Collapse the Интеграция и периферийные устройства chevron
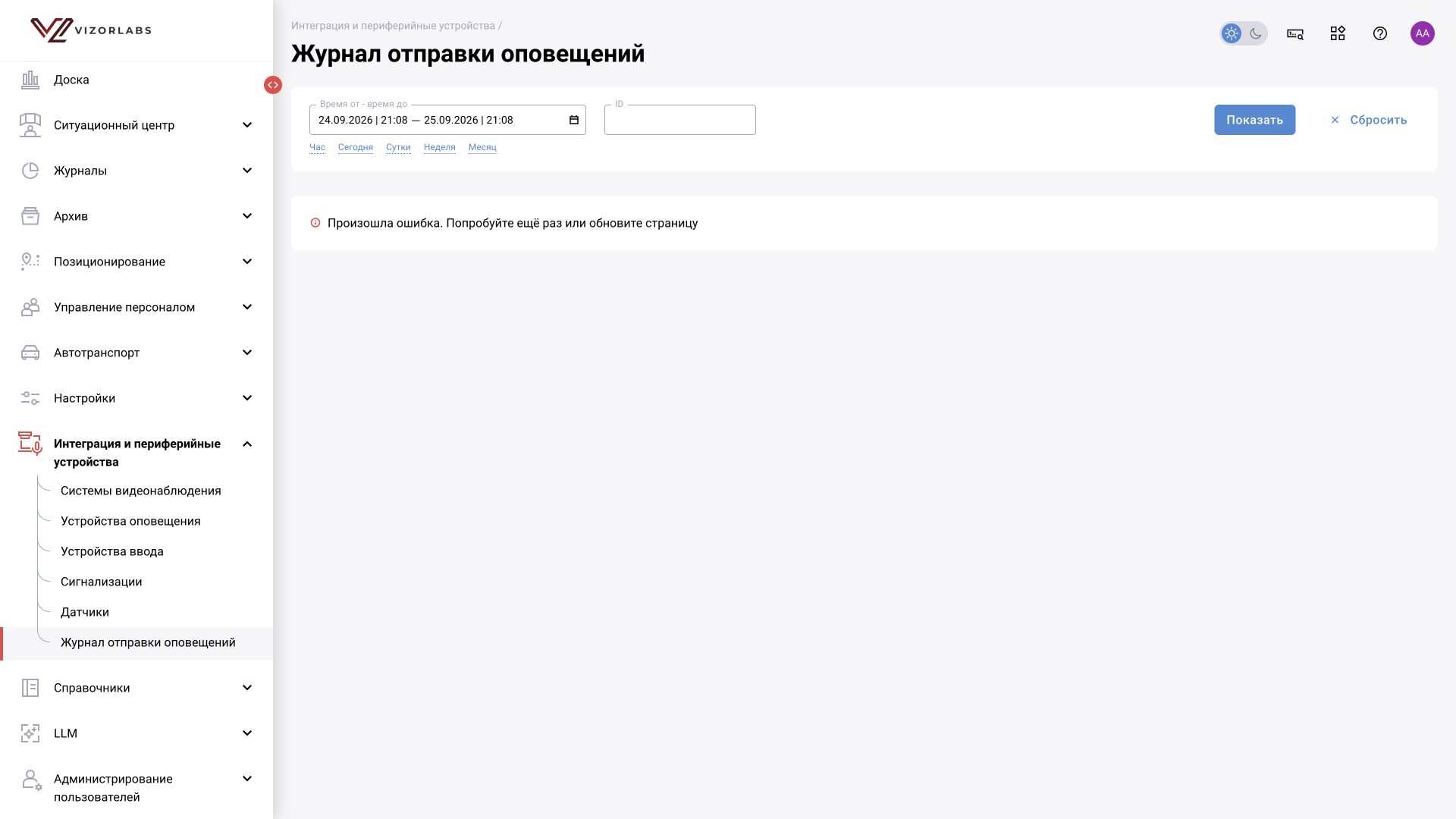Screen dimensions: 1456x819 point(247,444)
